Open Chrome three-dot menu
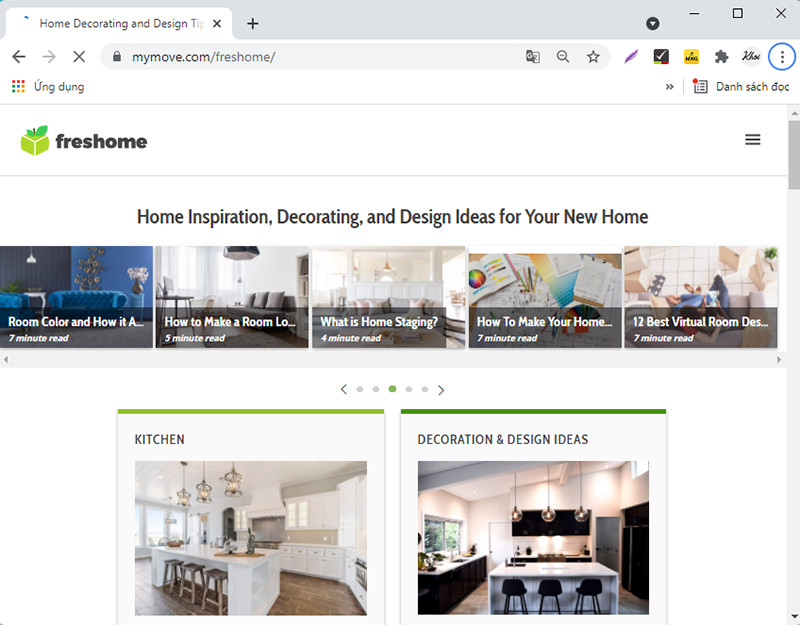 (x=782, y=57)
